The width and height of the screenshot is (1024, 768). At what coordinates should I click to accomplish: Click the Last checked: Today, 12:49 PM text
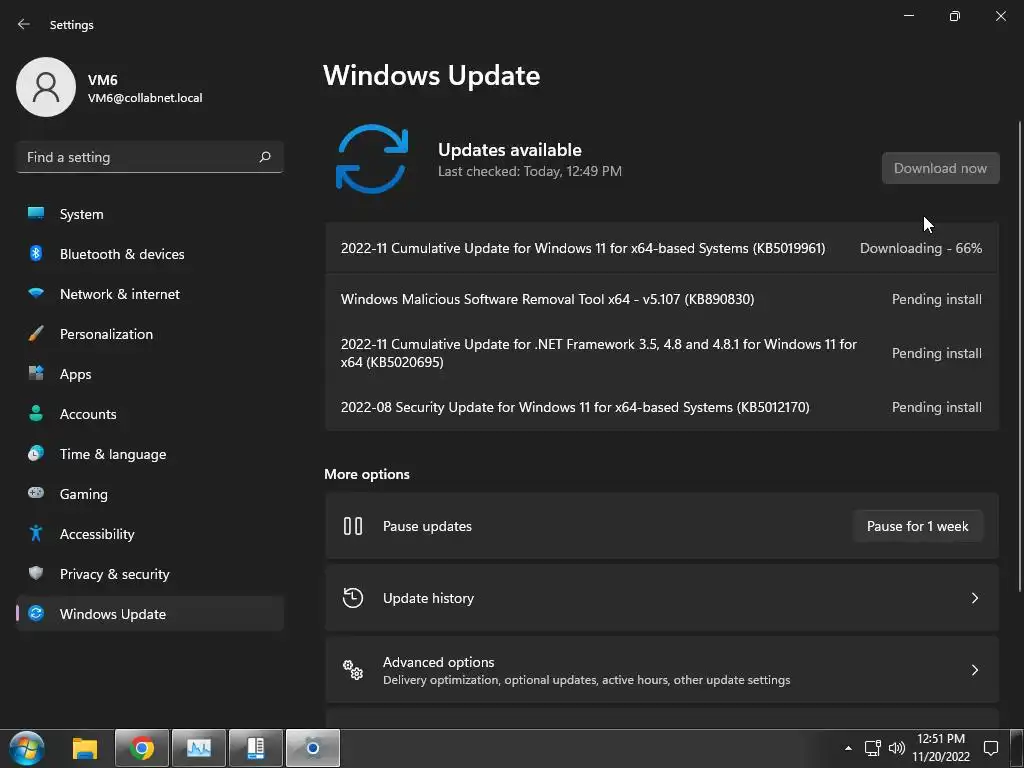(530, 171)
